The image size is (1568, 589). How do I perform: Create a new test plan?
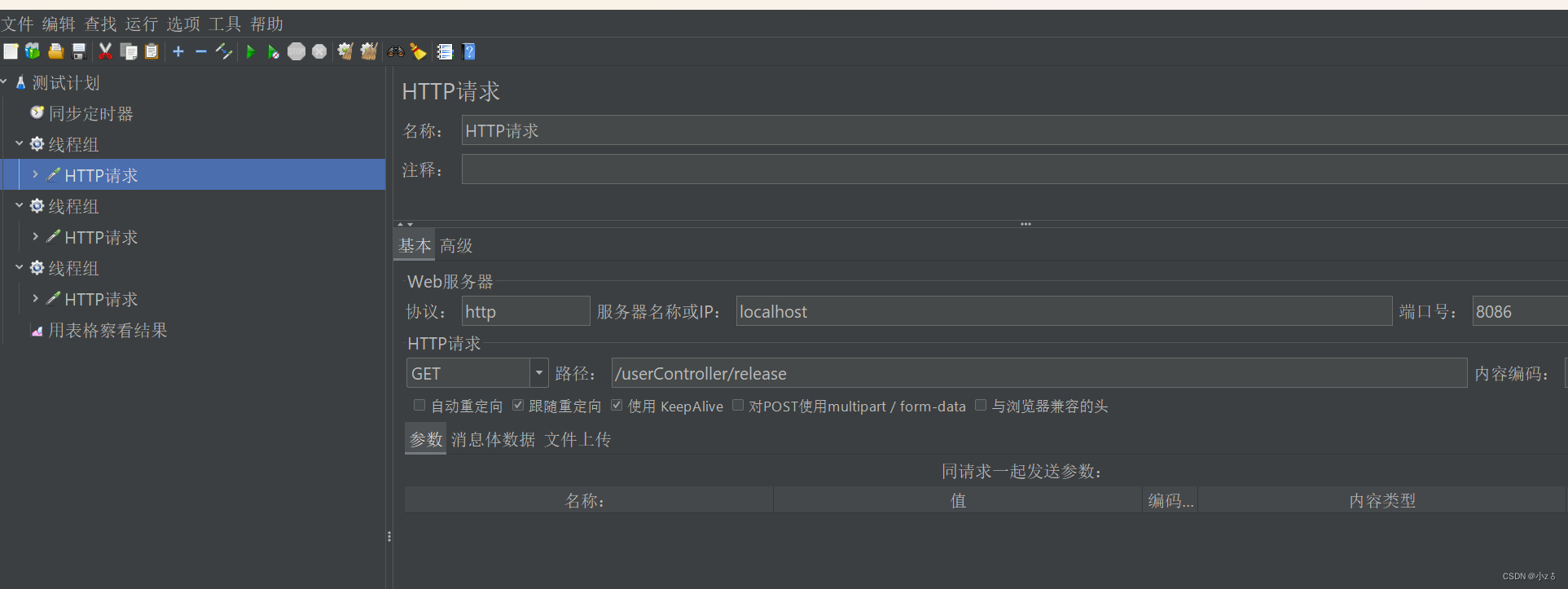11,51
